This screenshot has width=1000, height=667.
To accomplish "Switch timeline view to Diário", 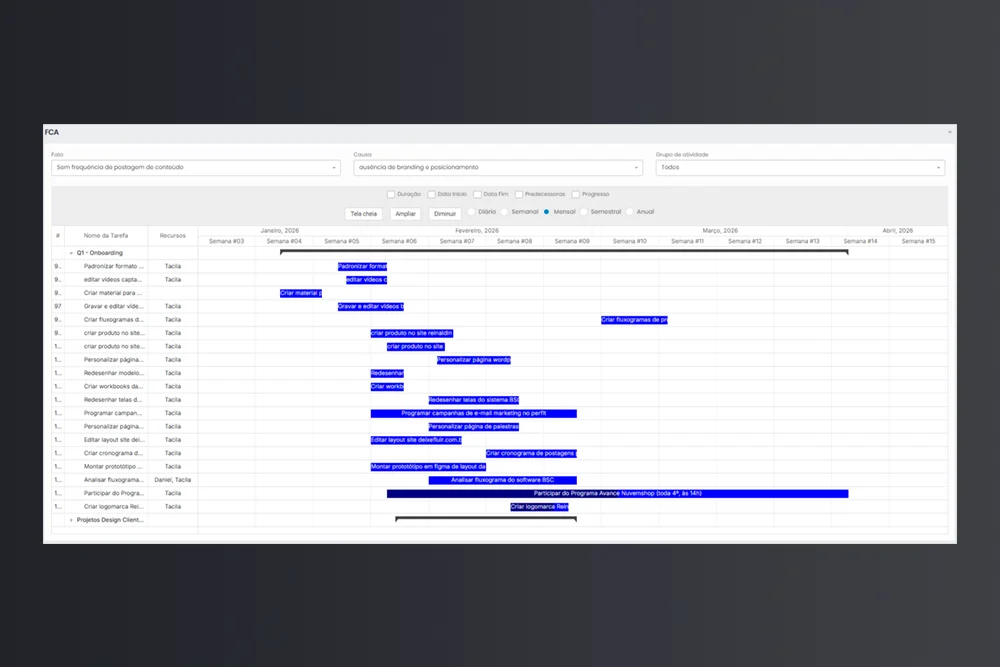I will click(x=471, y=212).
